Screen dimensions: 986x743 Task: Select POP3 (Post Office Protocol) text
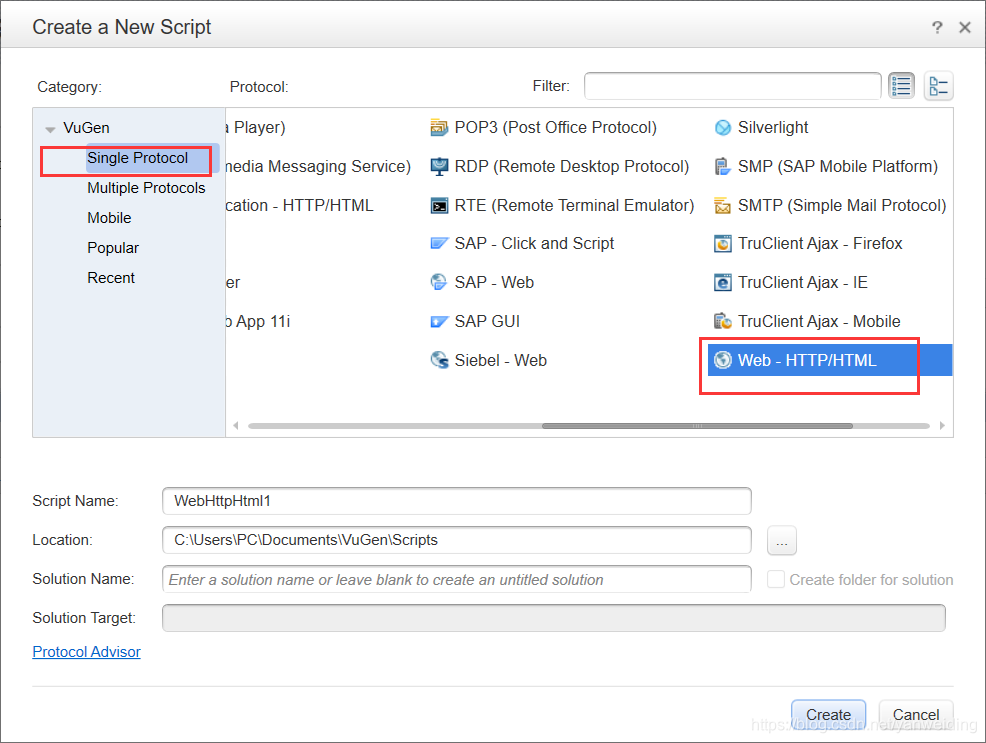point(555,128)
